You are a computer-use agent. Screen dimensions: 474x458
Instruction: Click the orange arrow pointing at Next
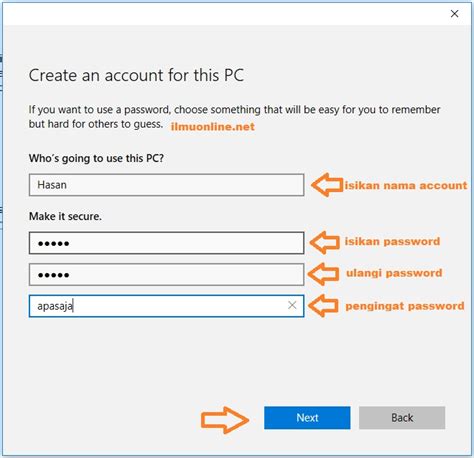(225, 420)
